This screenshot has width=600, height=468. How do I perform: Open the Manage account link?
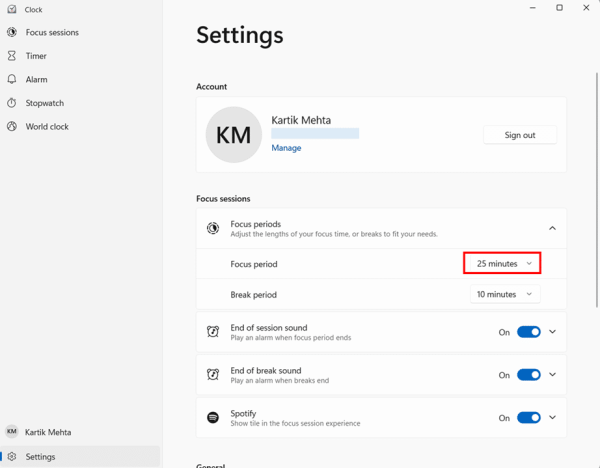point(286,148)
